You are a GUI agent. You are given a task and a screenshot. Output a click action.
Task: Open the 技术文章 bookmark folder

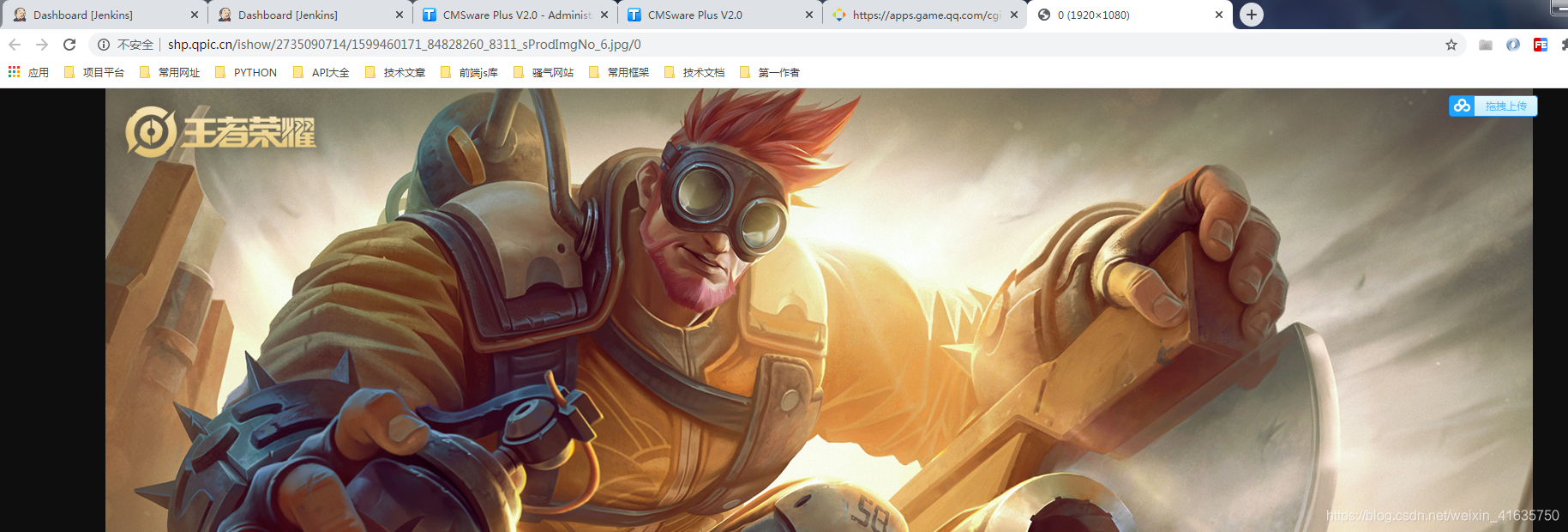click(395, 73)
